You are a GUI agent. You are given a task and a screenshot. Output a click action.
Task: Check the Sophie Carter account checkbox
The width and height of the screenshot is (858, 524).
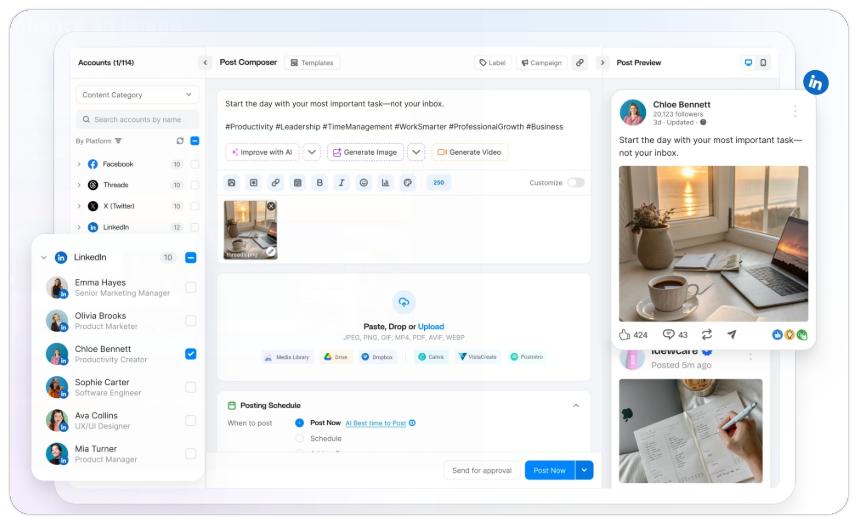tap(190, 387)
